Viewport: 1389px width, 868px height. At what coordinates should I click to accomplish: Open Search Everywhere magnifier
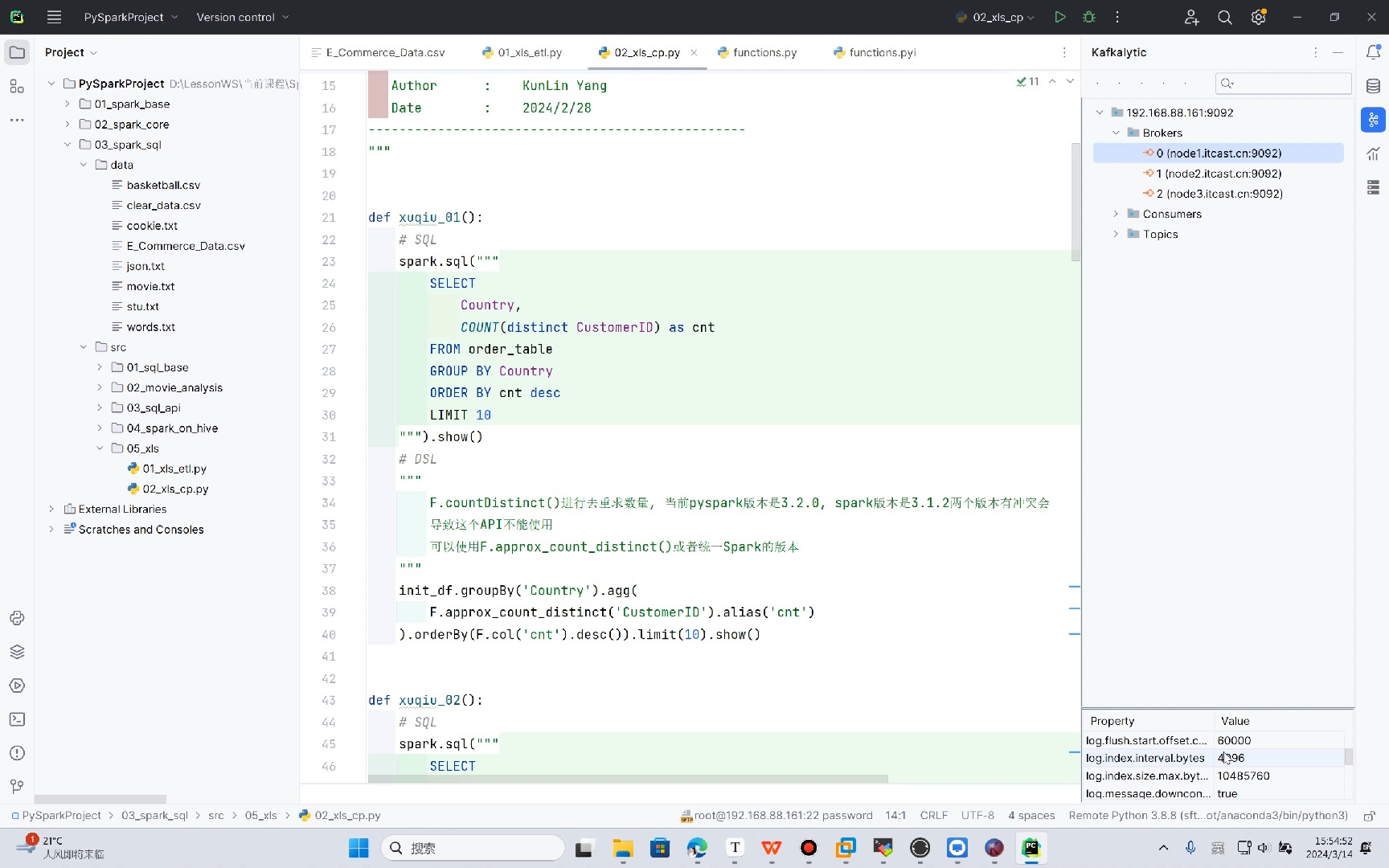[x=1225, y=17]
